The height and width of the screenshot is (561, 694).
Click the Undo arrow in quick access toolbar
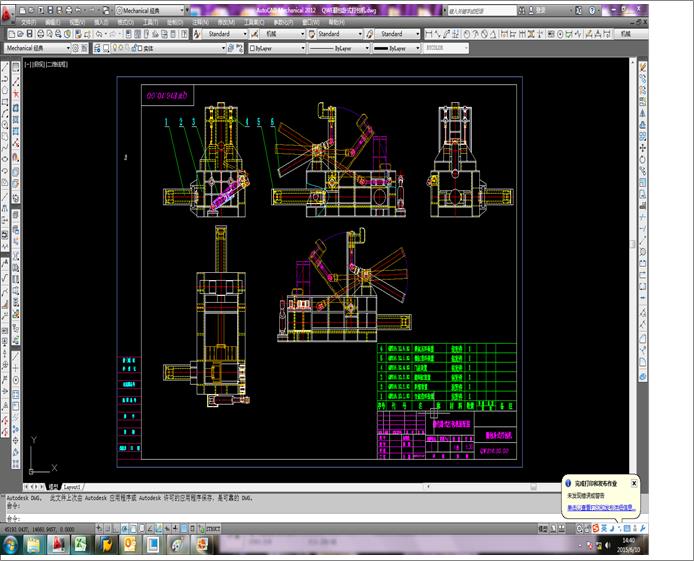pyautogui.click(x=85, y=9)
